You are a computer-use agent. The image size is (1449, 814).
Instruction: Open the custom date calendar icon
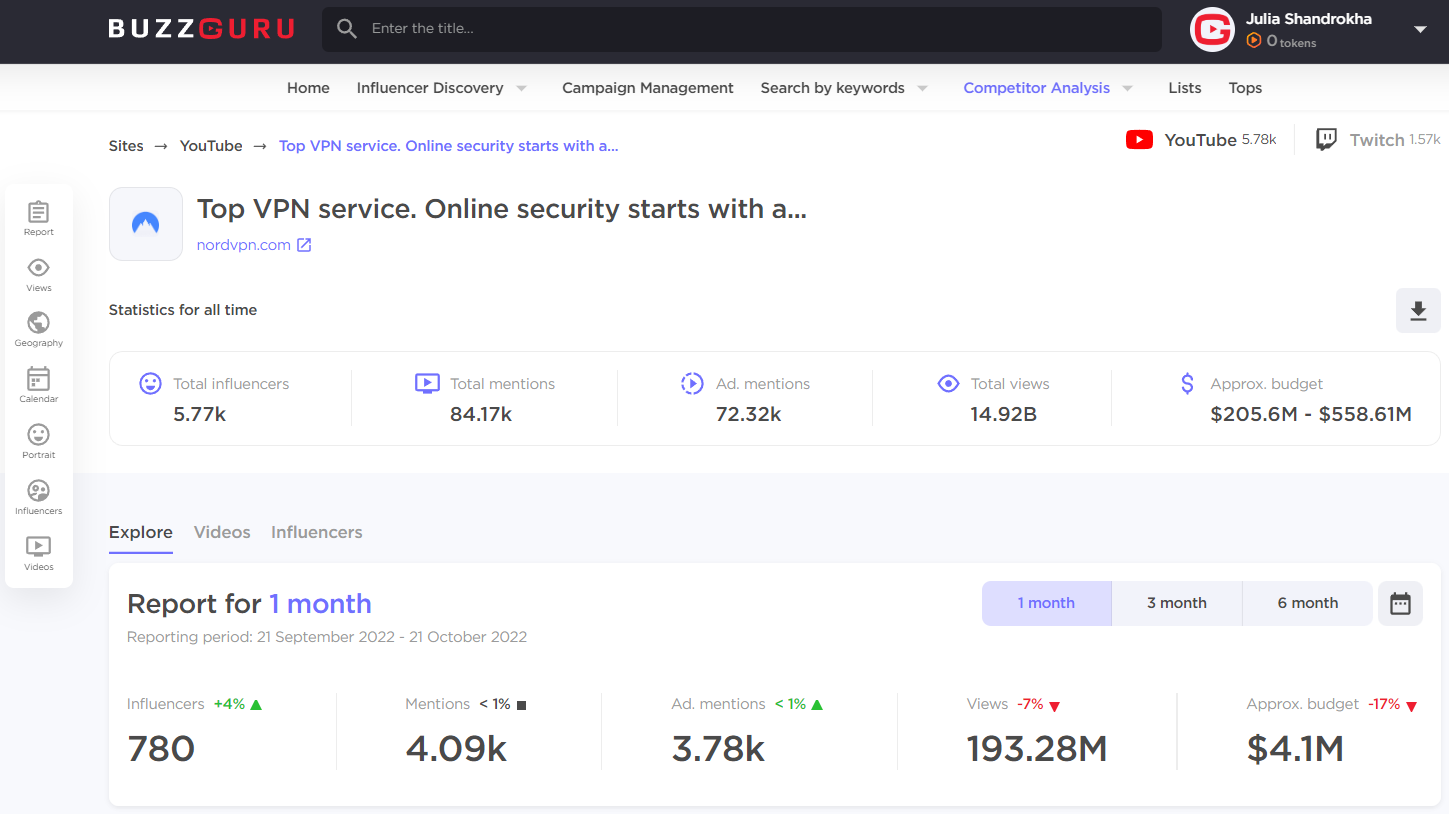tap(1400, 603)
